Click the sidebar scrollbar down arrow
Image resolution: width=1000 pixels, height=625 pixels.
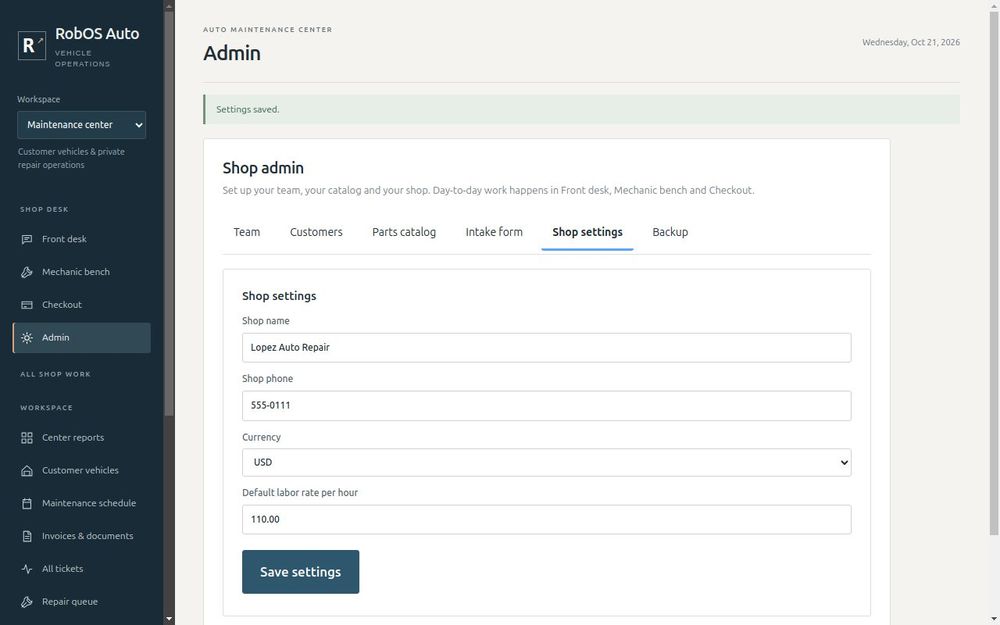[x=169, y=619]
